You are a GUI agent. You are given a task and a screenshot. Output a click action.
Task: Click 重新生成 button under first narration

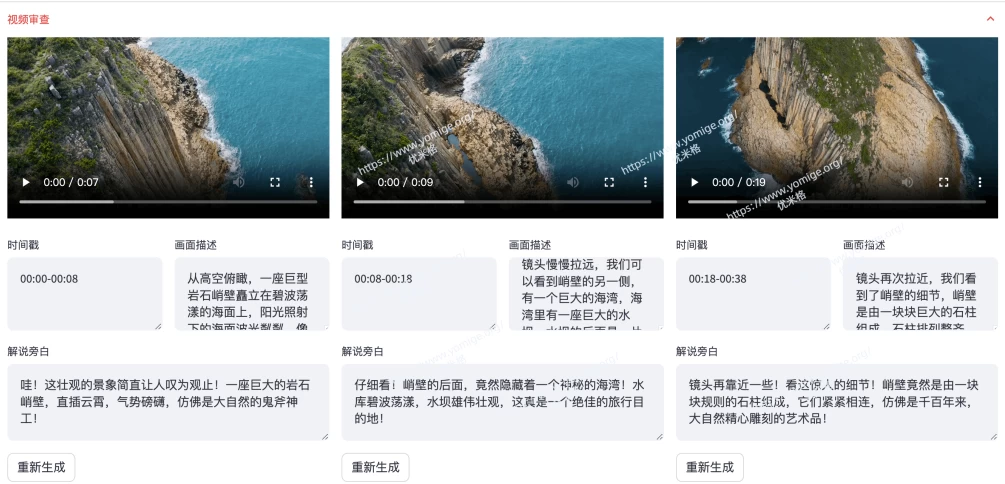[x=41, y=467]
